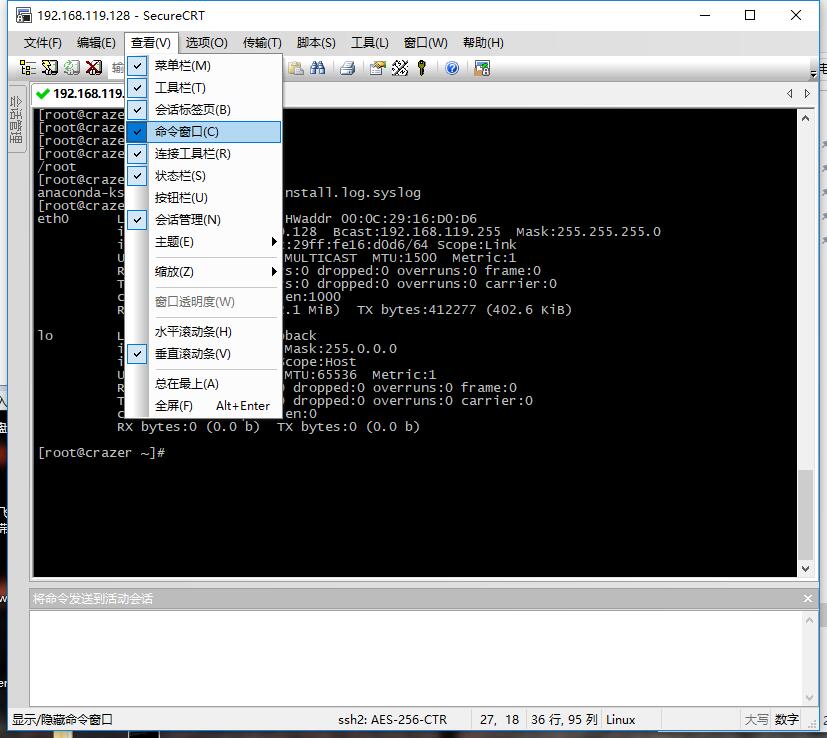
Task: Select 全屏(F) full screen entry
Action: click(x=203, y=406)
